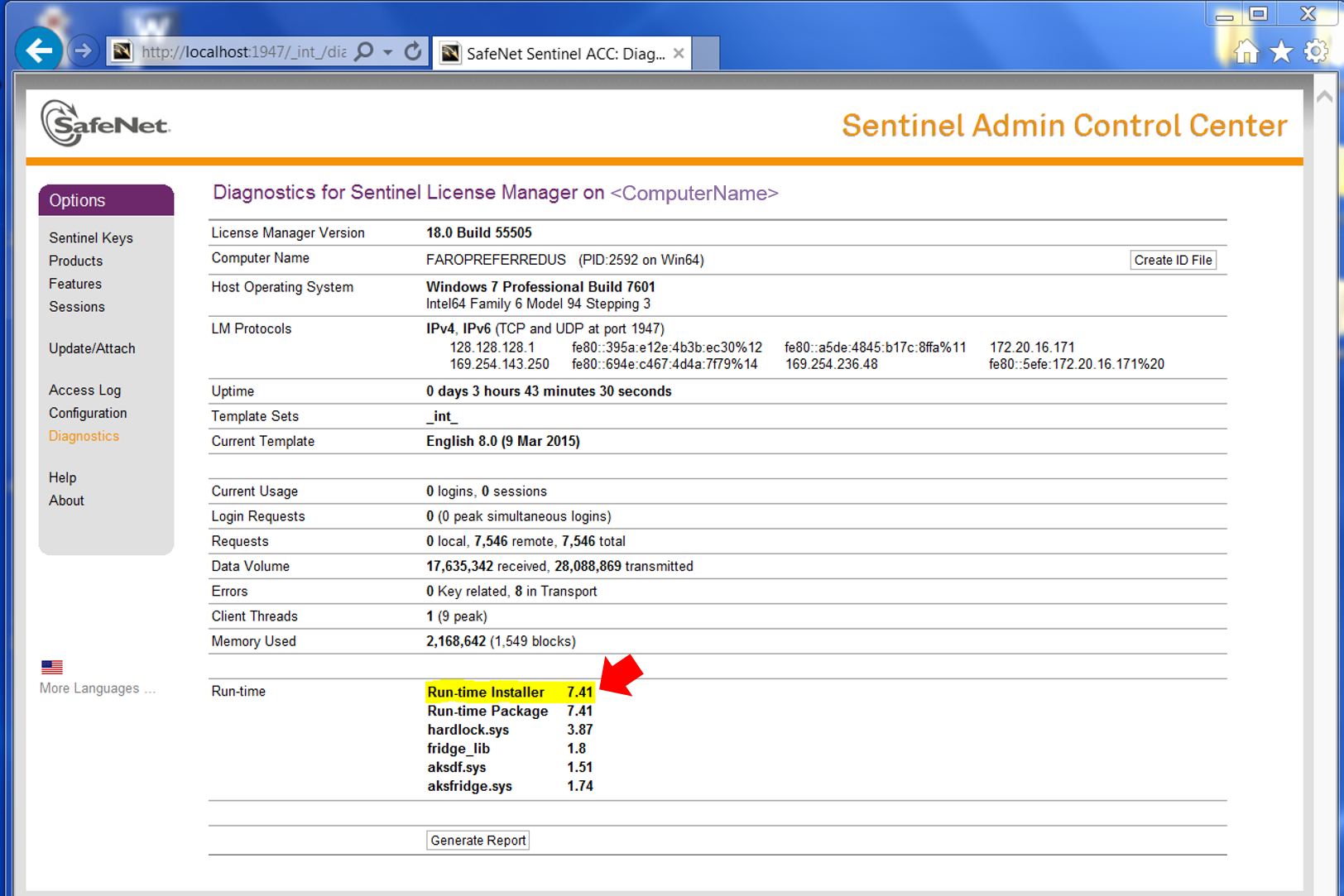Viewport: 1344px width, 896px height.
Task: Open browser Tools gear icon
Action: pos(1316,52)
